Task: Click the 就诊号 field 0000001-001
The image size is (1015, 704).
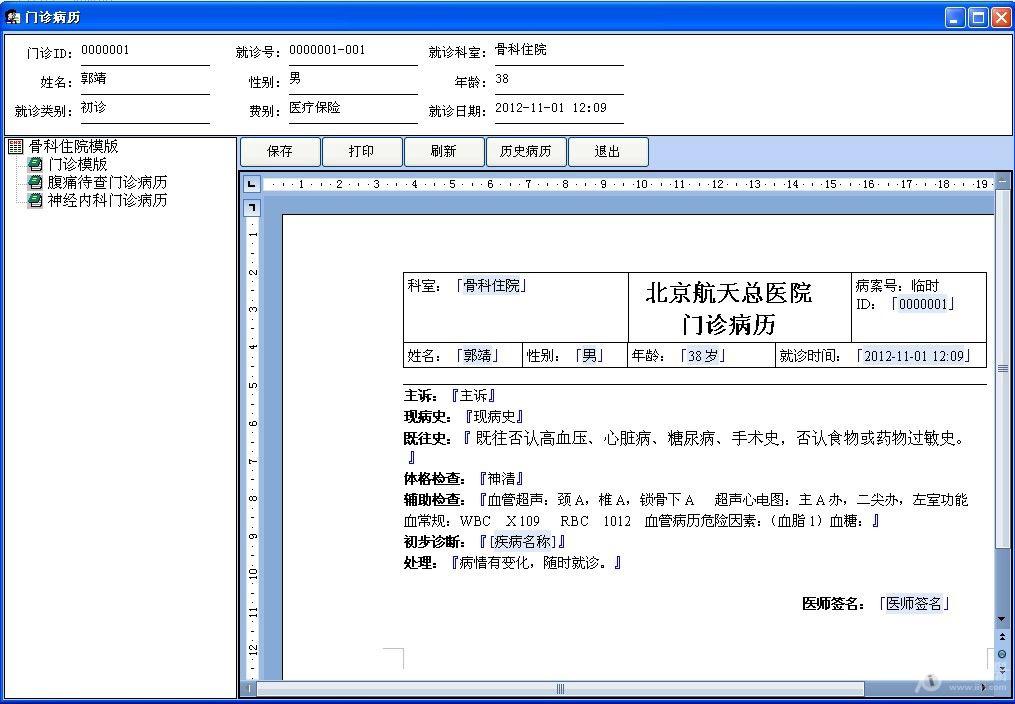Action: (353, 52)
